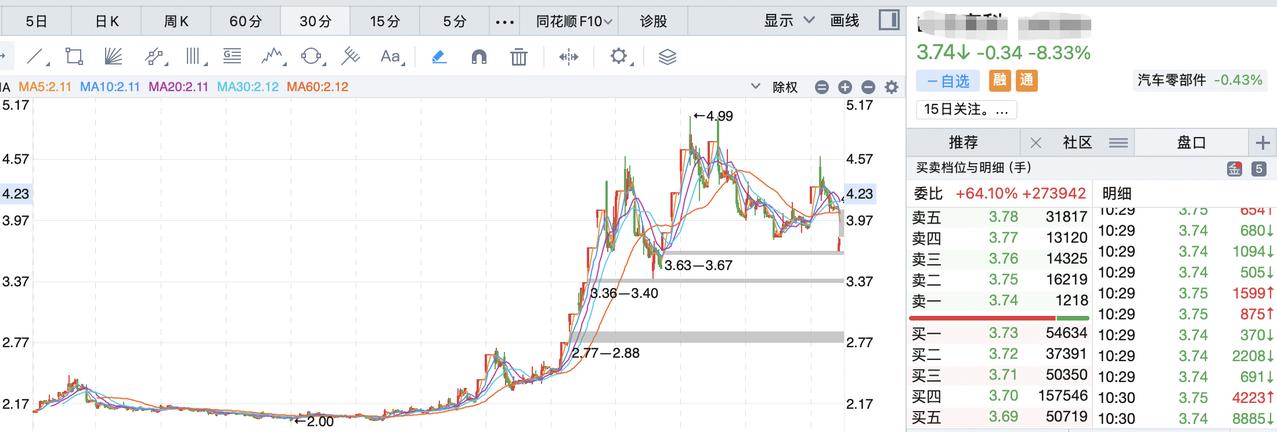
Task: Add a panel tab with plus icon
Action: click(x=1262, y=143)
